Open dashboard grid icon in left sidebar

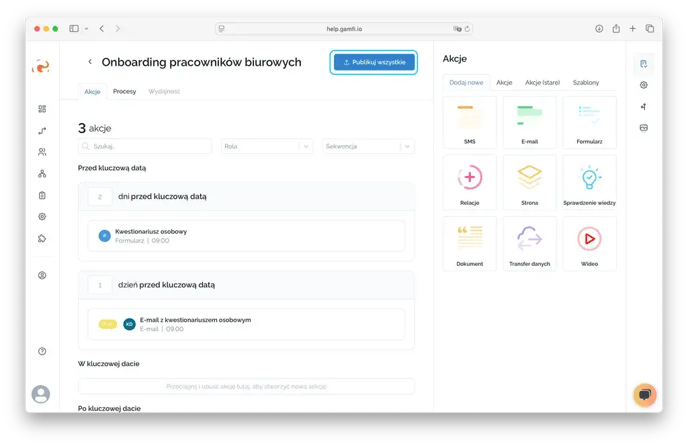coord(42,108)
